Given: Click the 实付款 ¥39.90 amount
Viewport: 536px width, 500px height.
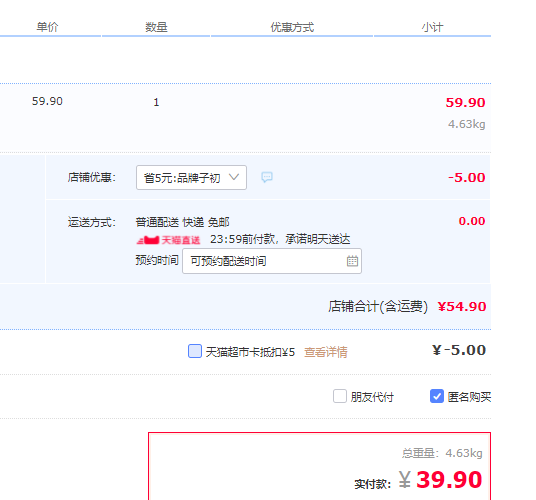Looking at the screenshot, I should 441,480.
